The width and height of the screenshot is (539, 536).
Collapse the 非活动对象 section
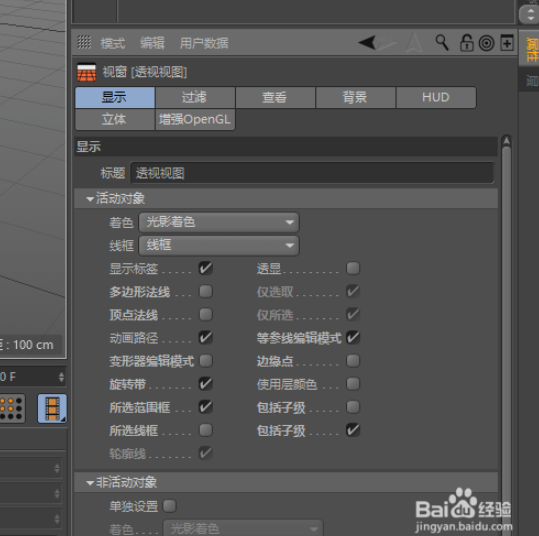pos(90,483)
